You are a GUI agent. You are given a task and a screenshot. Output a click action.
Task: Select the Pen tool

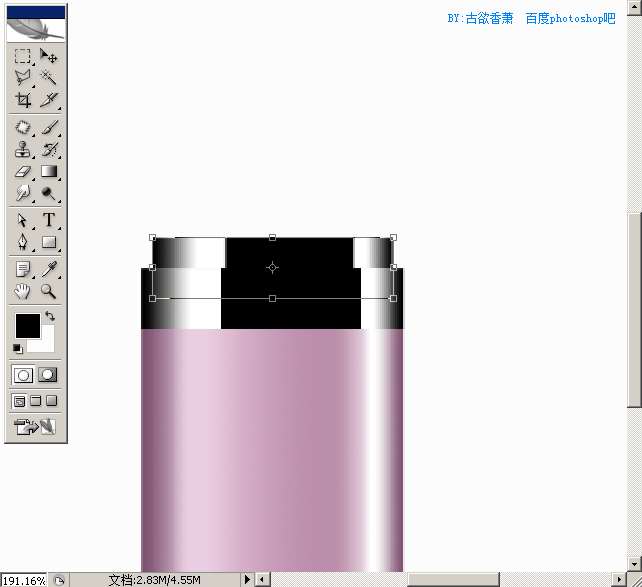click(22, 242)
